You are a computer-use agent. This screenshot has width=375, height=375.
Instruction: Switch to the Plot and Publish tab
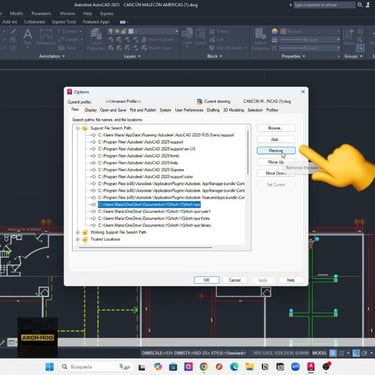[143, 110]
